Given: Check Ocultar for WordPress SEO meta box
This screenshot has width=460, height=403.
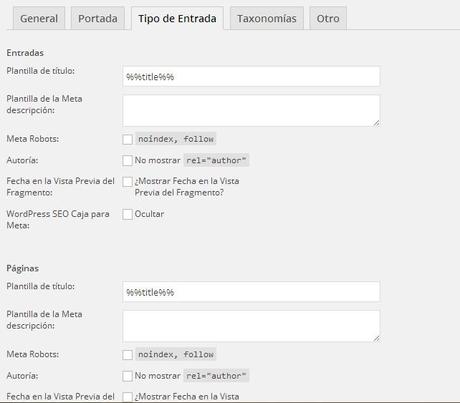Looking at the screenshot, I should point(127,214).
